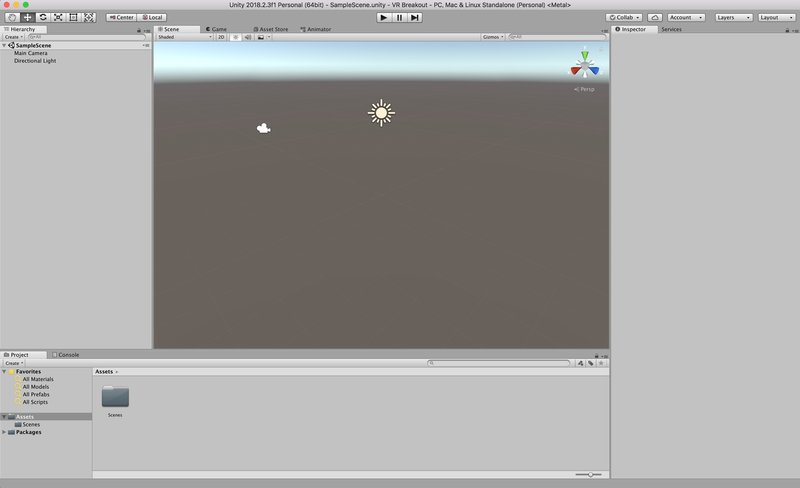
Task: Expand the Packages folder
Action: (4, 432)
